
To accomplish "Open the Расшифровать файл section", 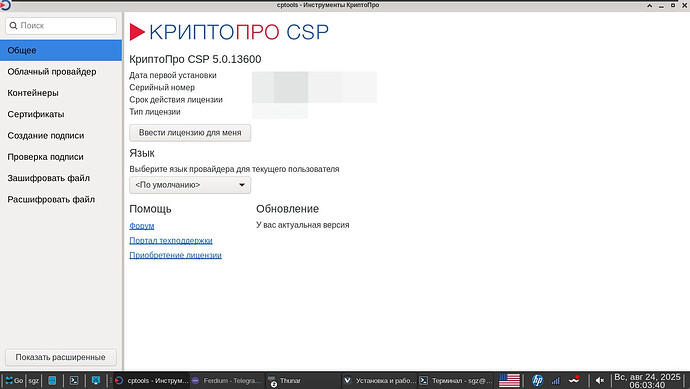I will [61, 200].
